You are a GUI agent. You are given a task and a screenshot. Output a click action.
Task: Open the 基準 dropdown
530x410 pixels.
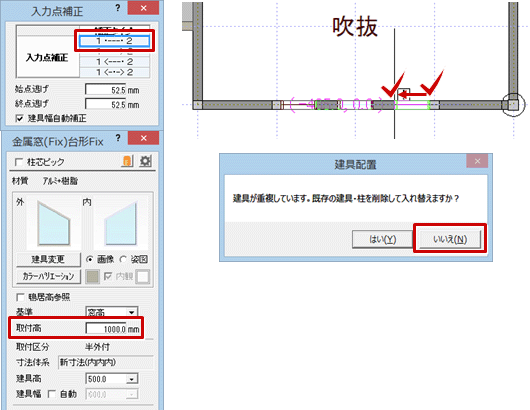point(131,312)
